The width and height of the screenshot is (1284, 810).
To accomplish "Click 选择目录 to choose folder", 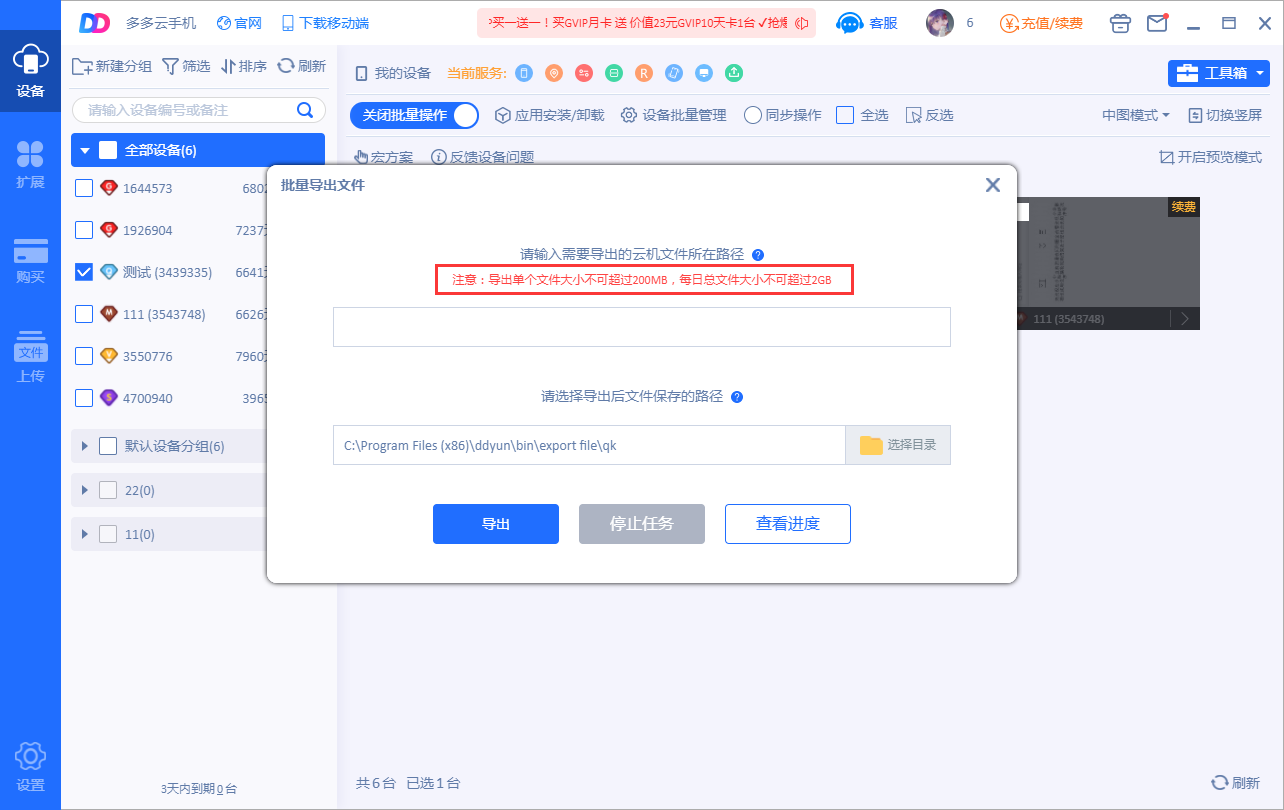I will click(898, 445).
